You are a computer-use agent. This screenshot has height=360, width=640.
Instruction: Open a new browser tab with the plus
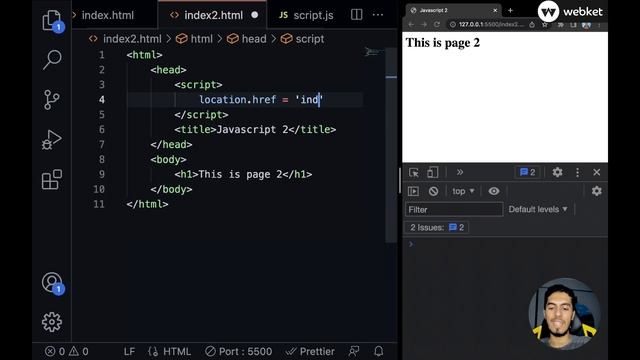tap(510, 10)
